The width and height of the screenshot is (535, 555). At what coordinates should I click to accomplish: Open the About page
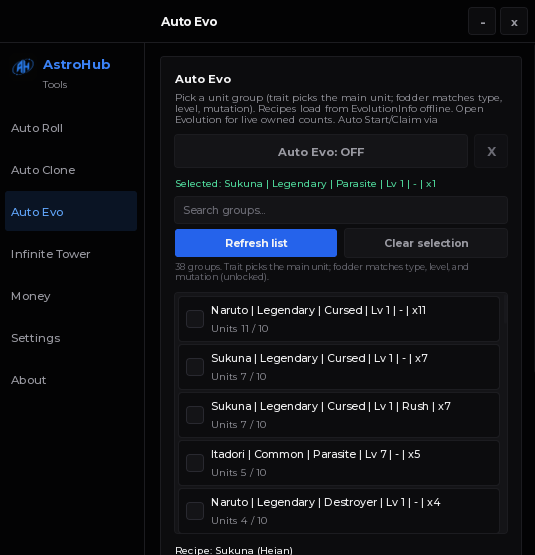coord(28,380)
